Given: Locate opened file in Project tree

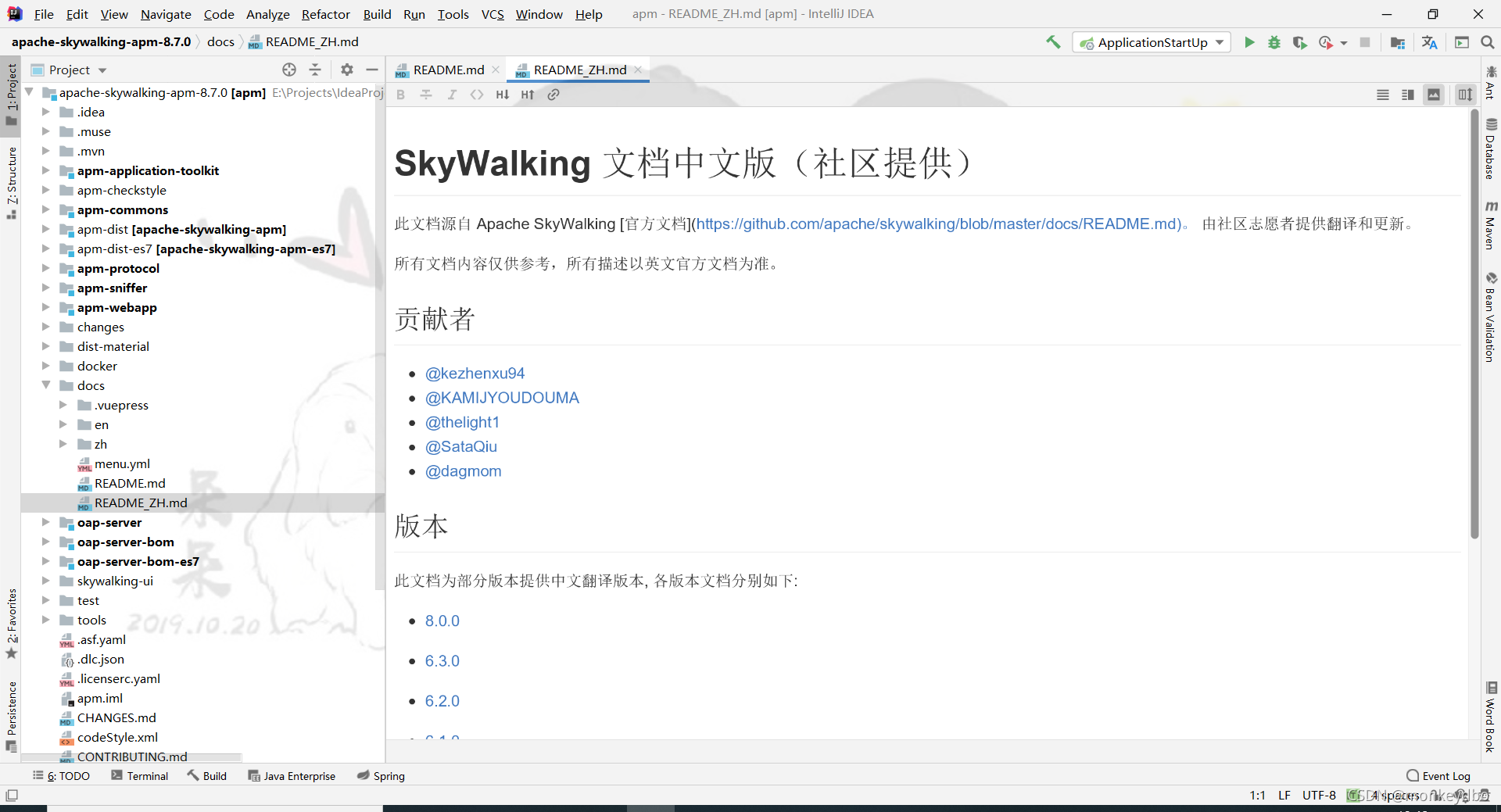Looking at the screenshot, I should click(x=289, y=70).
